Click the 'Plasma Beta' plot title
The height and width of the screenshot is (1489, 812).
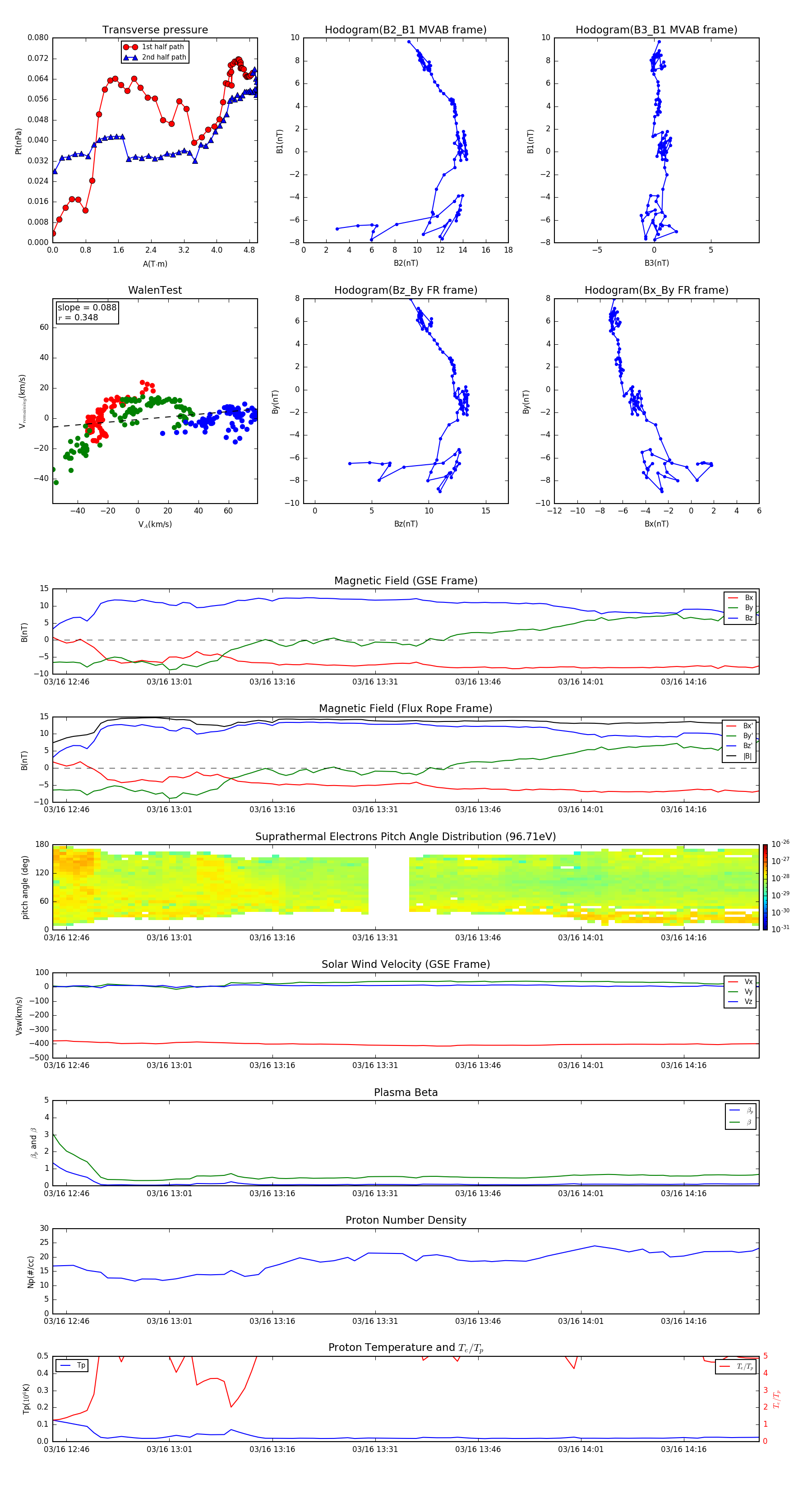pos(406,1092)
